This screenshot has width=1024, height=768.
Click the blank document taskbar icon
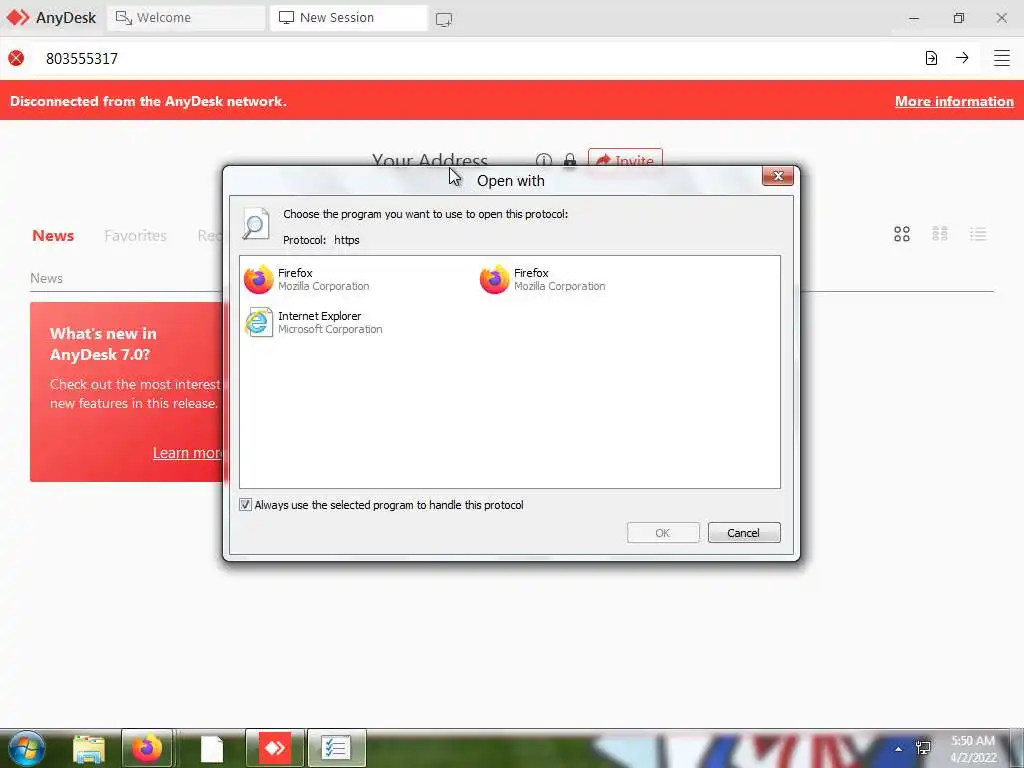click(x=212, y=749)
